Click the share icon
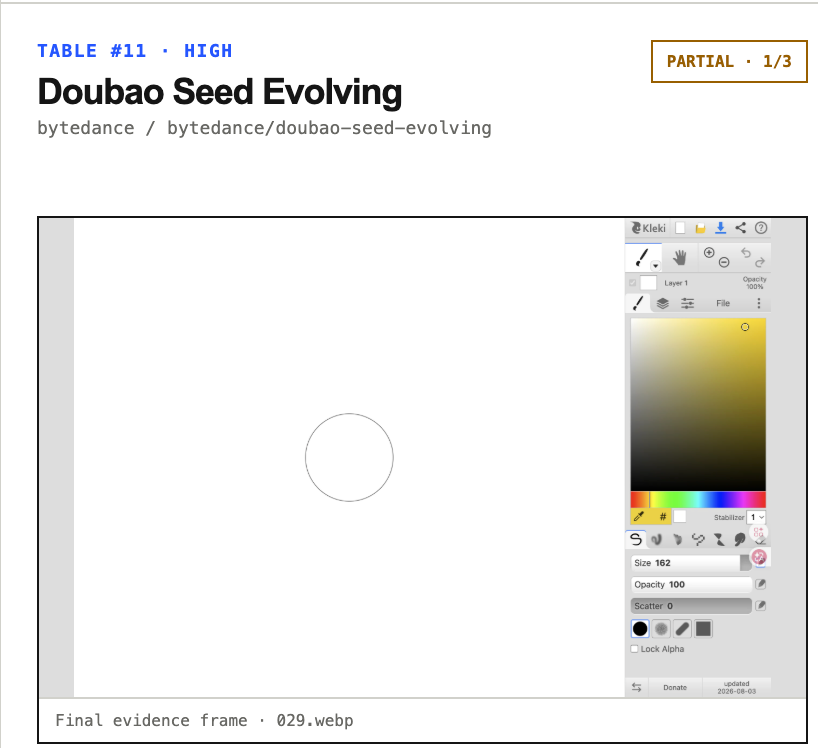This screenshot has width=818, height=748. [740, 227]
